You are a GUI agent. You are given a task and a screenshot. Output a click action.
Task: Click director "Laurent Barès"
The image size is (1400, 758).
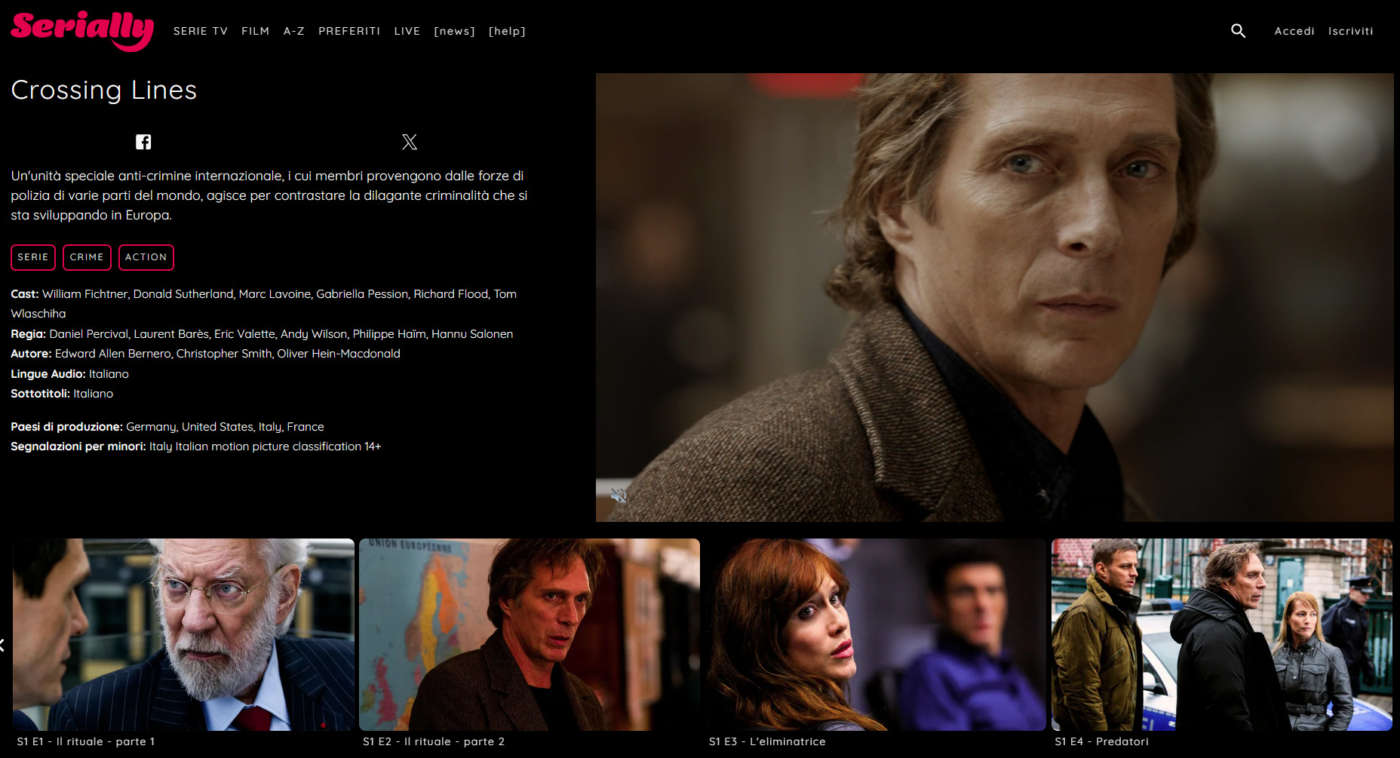click(x=171, y=334)
